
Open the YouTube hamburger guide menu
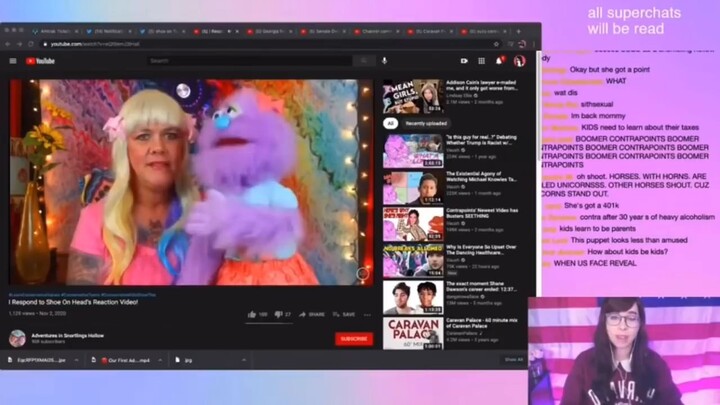(x=13, y=61)
